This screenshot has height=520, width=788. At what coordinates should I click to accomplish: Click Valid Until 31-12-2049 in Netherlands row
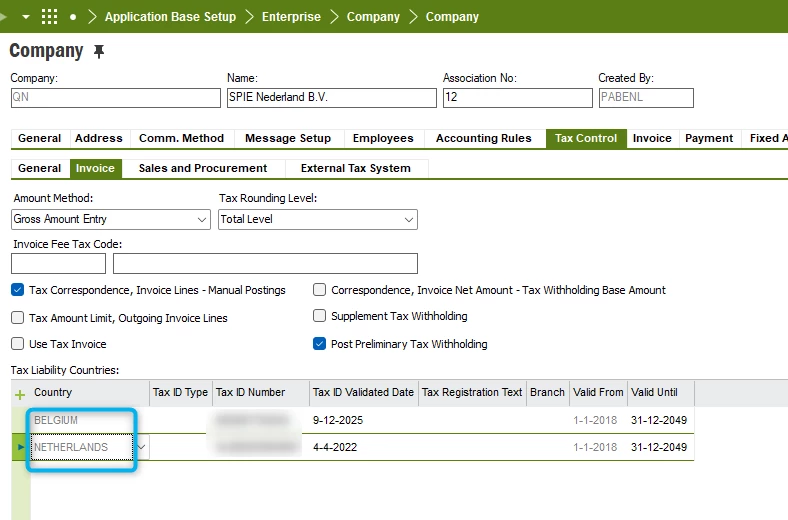click(659, 447)
